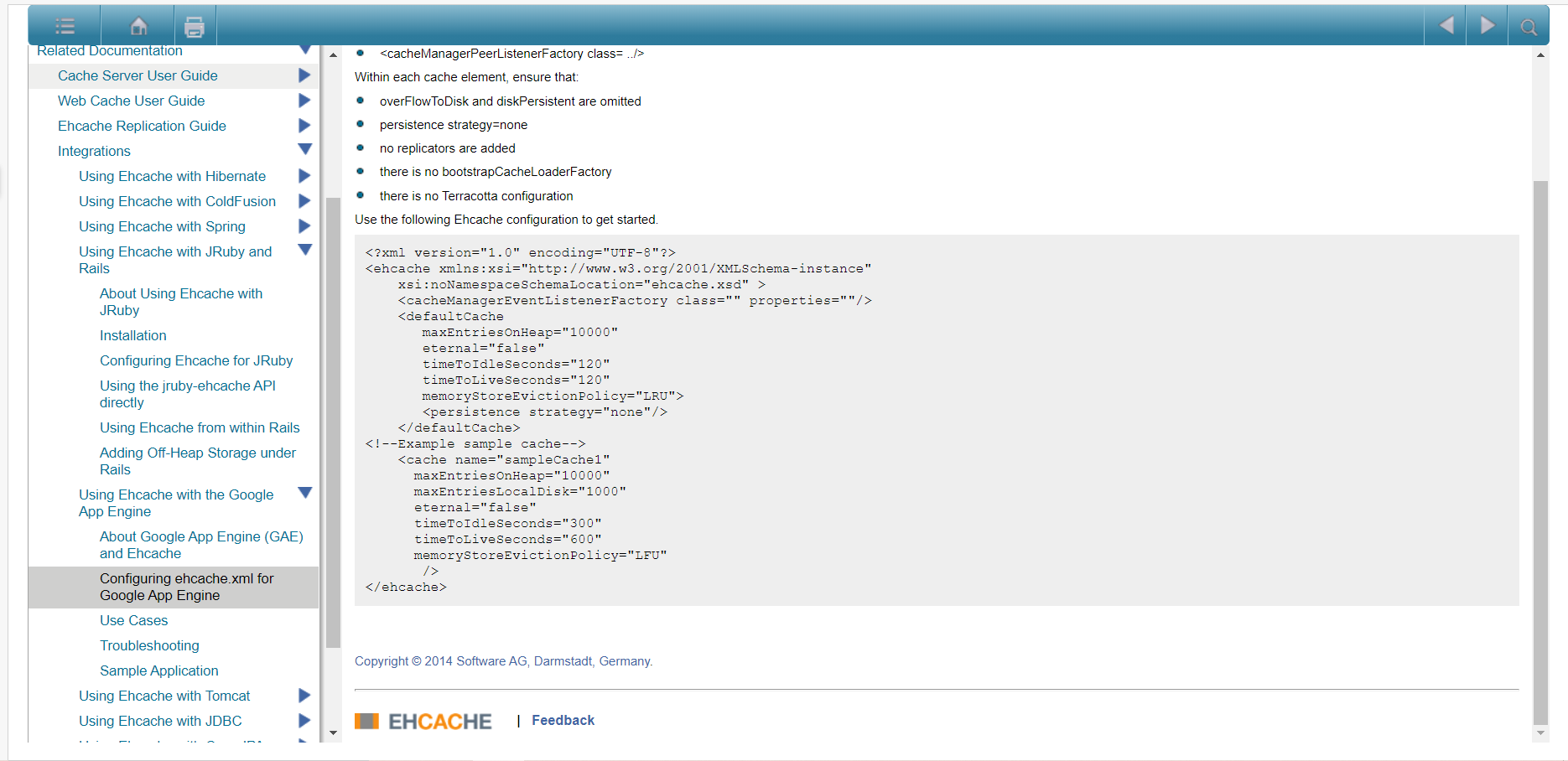
Task: Open Using Ehcache with ColdFusion
Action: [177, 201]
